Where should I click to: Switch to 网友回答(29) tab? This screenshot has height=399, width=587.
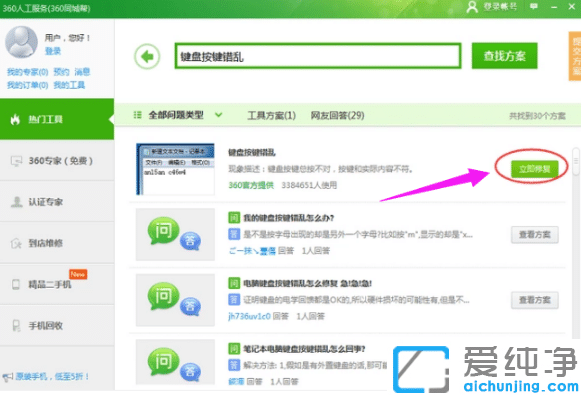point(337,115)
